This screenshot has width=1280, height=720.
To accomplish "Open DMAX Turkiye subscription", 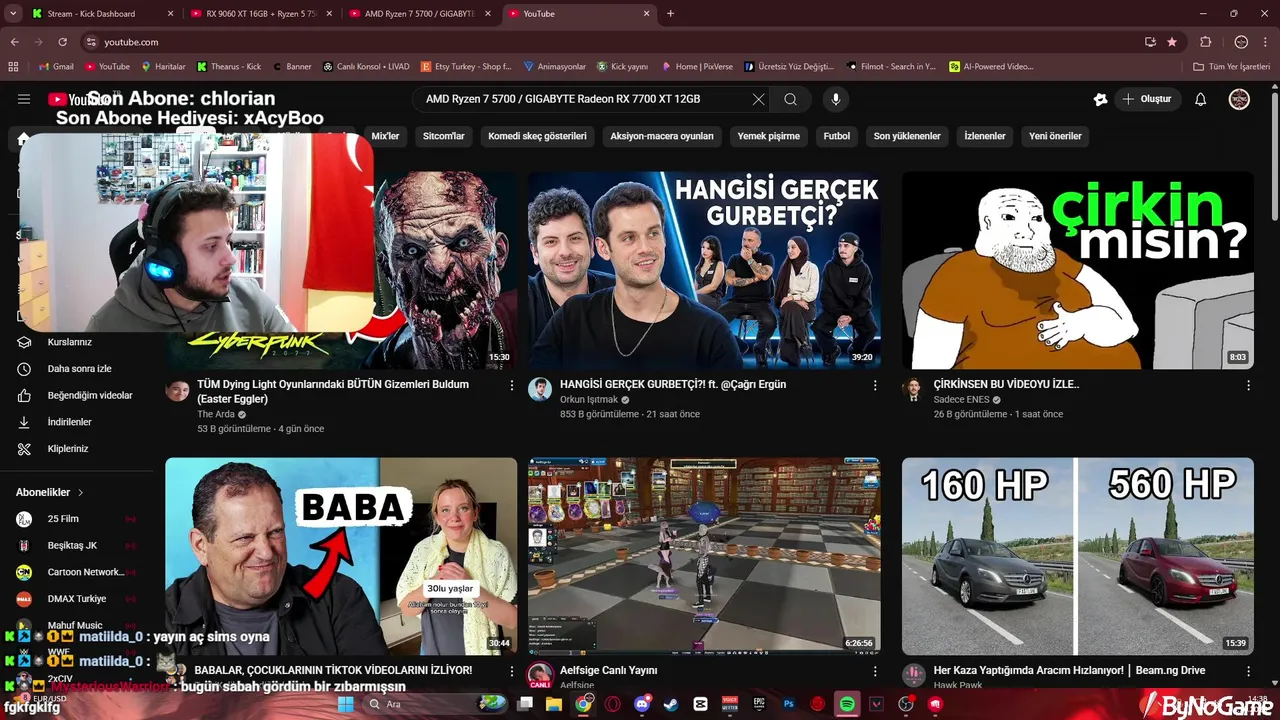I will tap(76, 599).
